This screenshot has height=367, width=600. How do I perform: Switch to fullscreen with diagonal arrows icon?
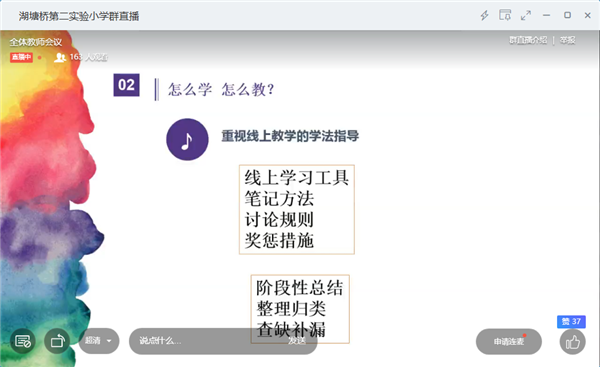point(526,15)
